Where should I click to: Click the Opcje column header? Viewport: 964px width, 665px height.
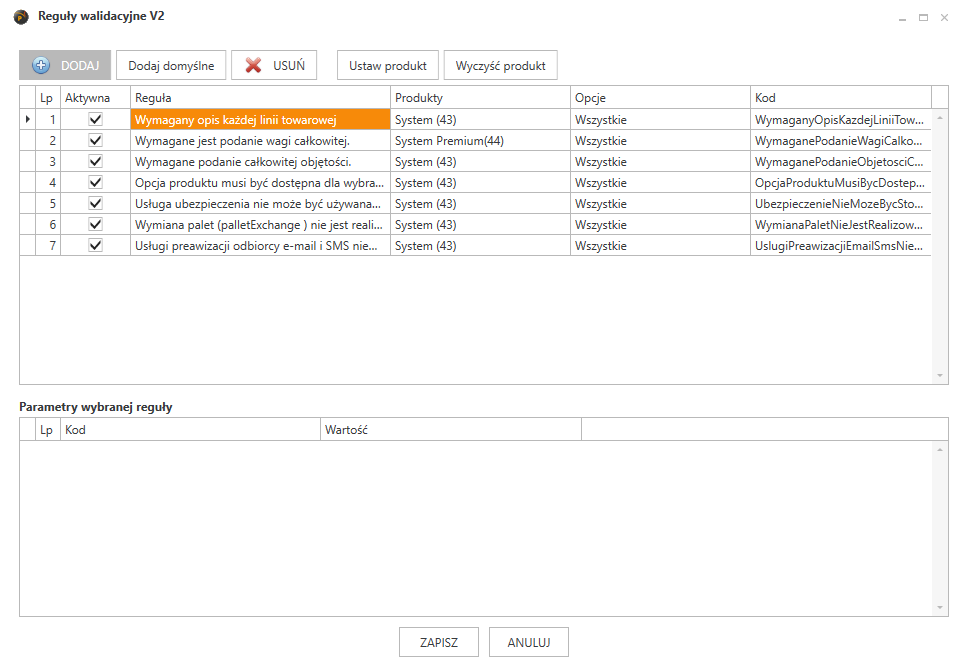660,98
